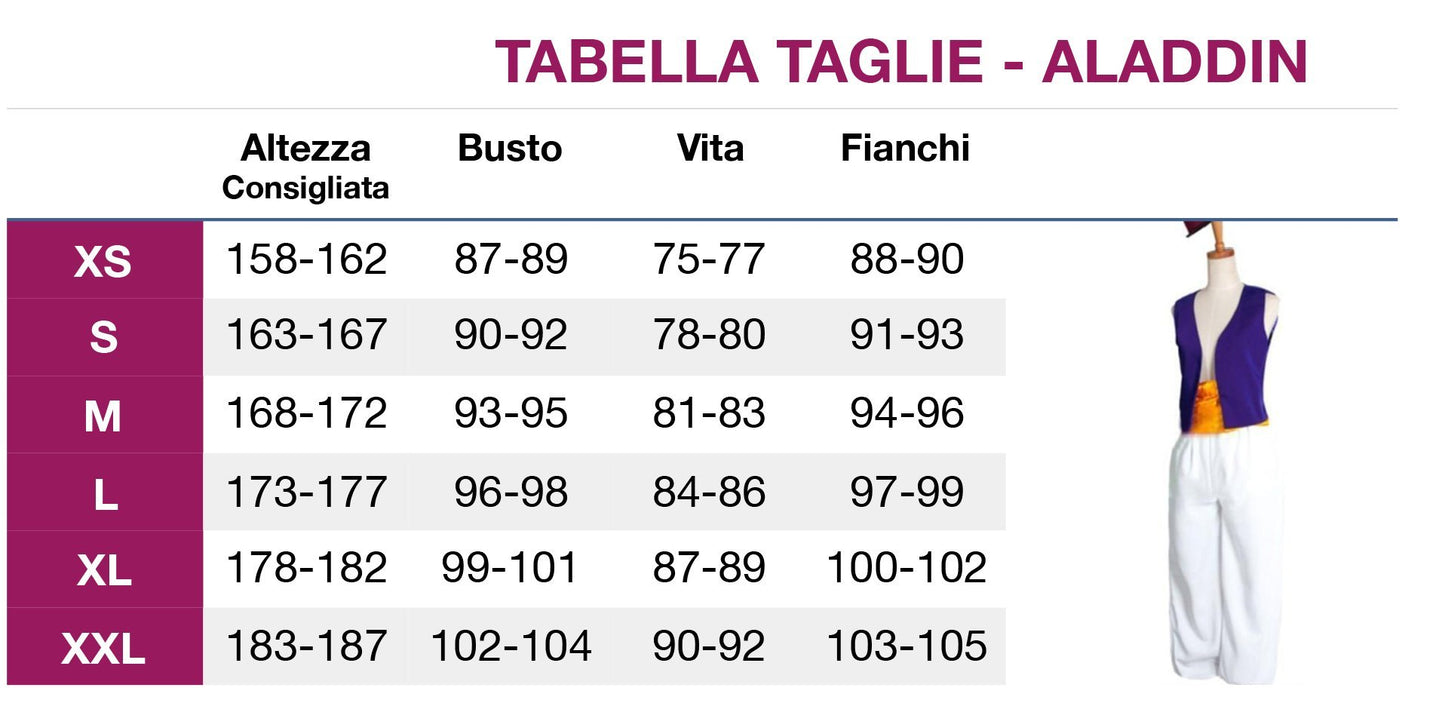1445x709 pixels.
Task: Click the 96-98 bust cell
Action: [510, 492]
